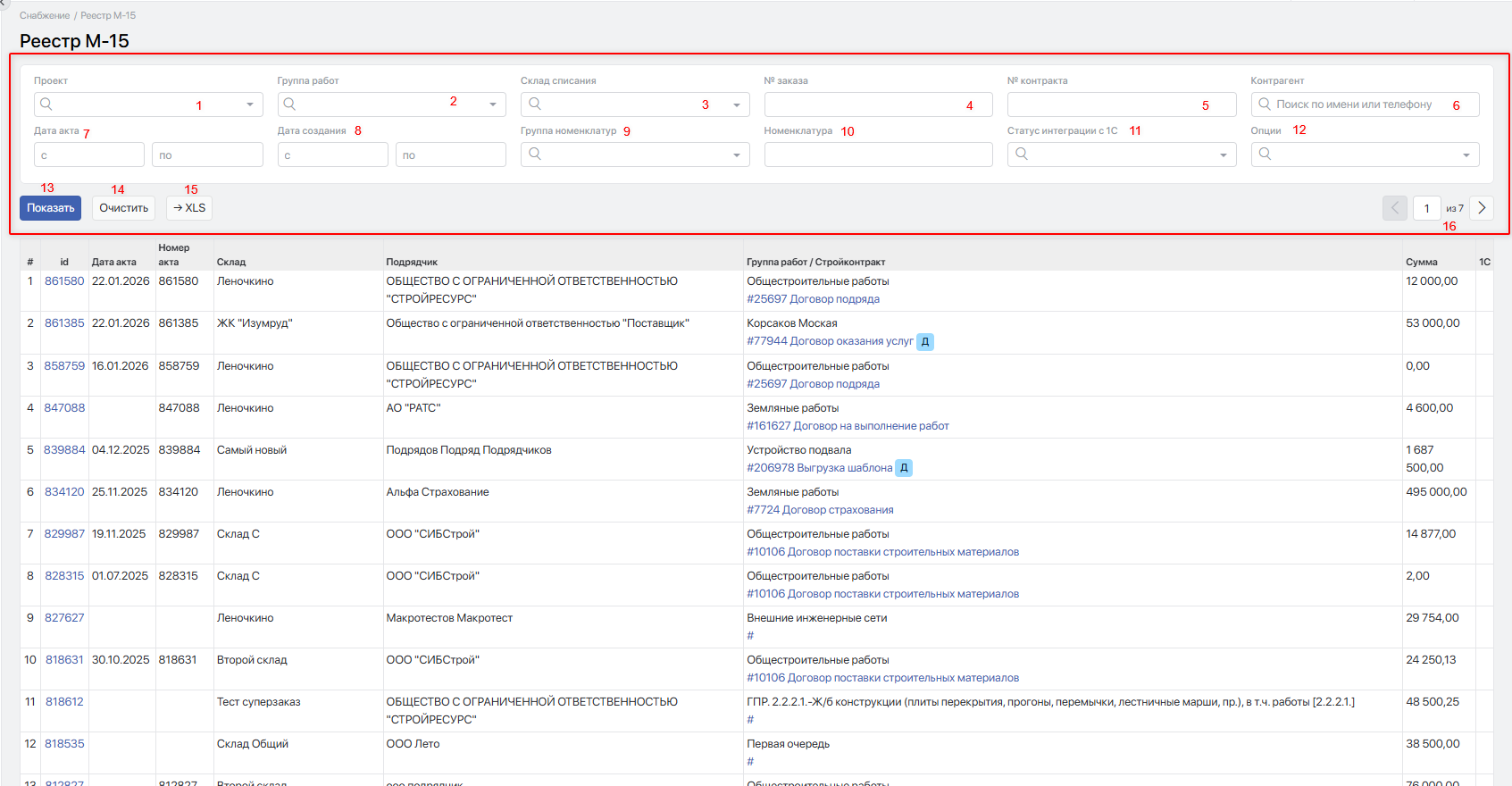The image size is (1512, 786).
Task: Click the page number input box
Action: click(x=1426, y=208)
